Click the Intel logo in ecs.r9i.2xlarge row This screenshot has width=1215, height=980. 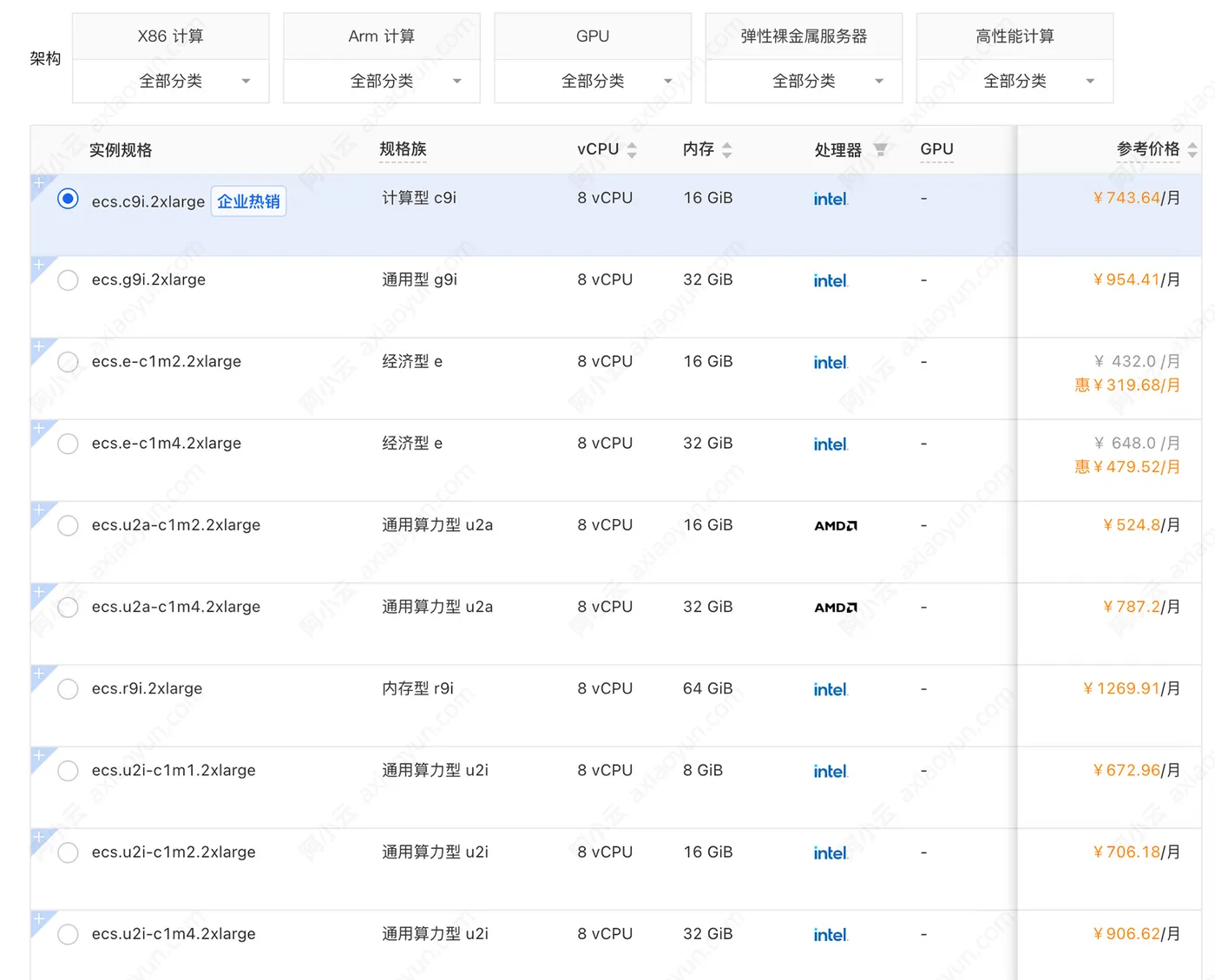click(831, 689)
